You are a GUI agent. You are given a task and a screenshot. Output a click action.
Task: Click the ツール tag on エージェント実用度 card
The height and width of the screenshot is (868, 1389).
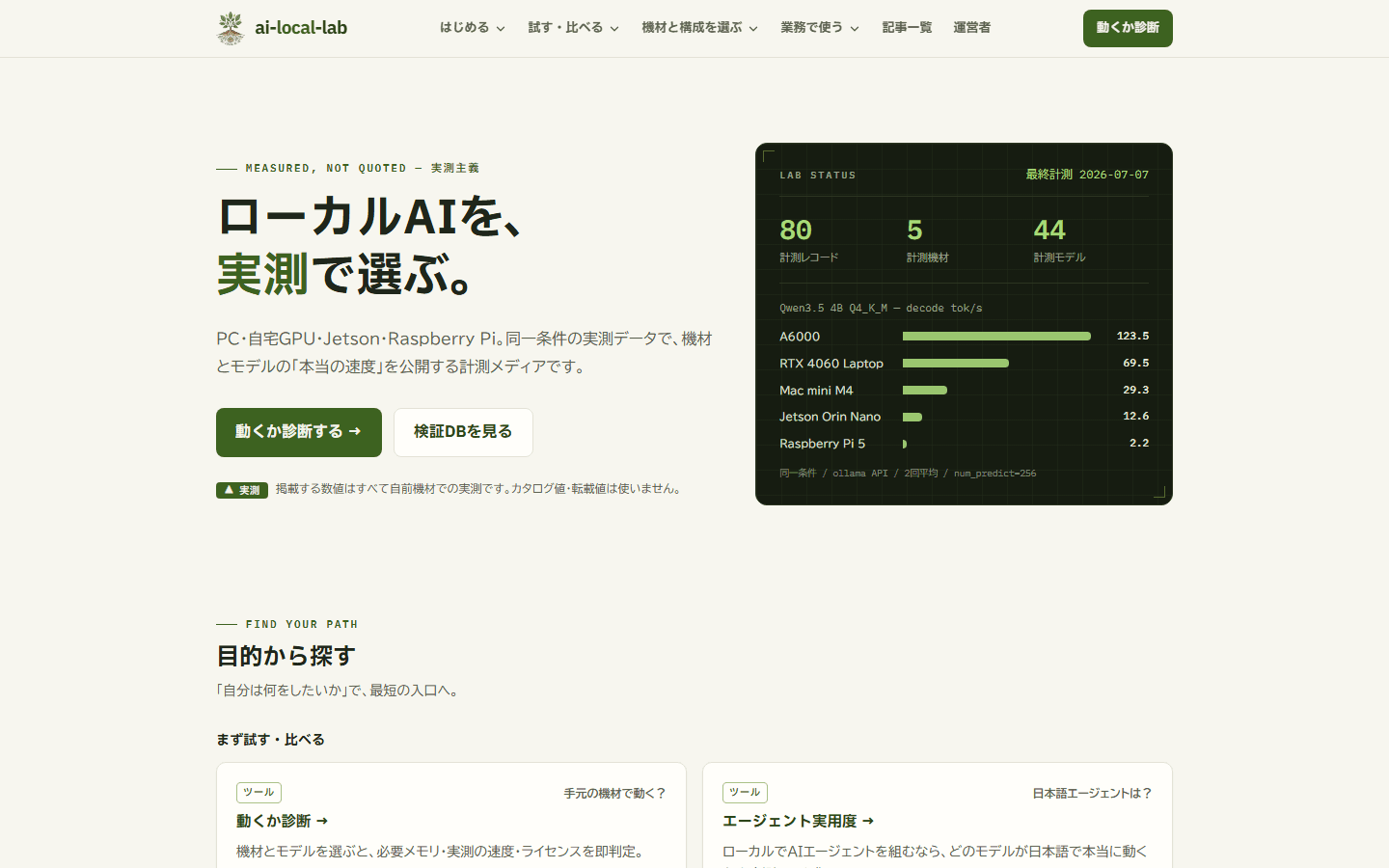pyautogui.click(x=745, y=793)
